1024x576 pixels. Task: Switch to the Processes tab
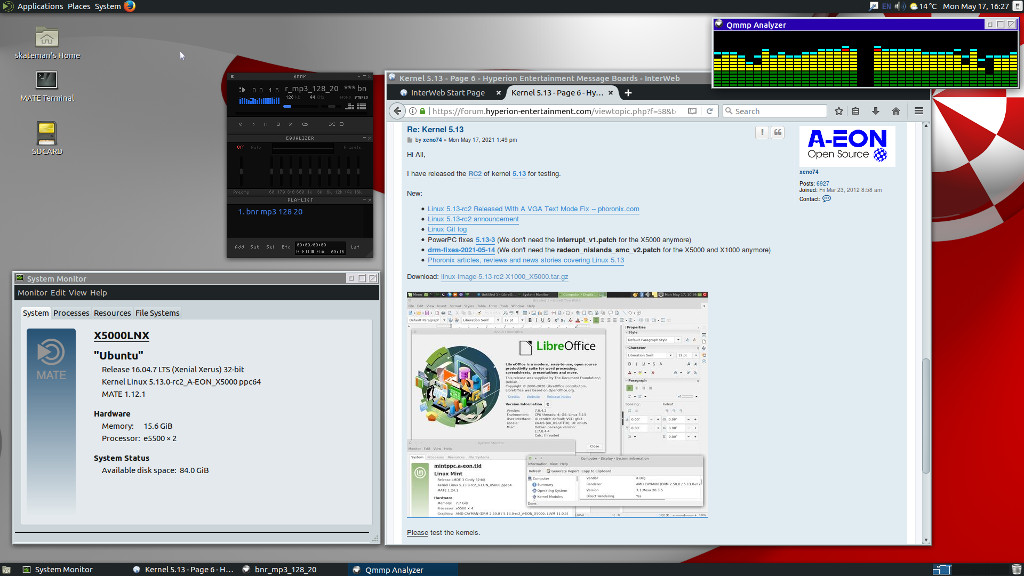click(71, 313)
